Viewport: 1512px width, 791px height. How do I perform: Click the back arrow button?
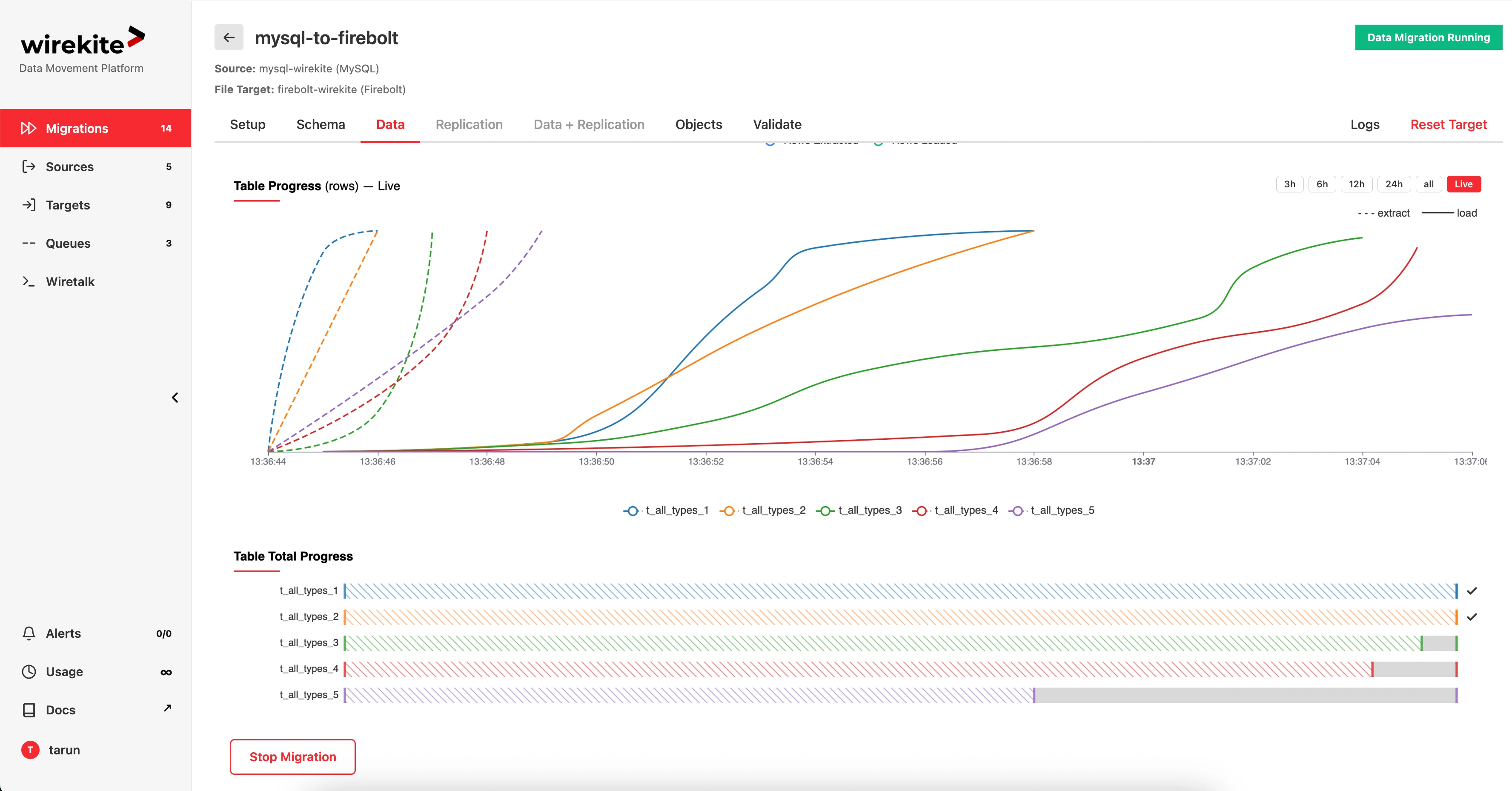tap(229, 37)
